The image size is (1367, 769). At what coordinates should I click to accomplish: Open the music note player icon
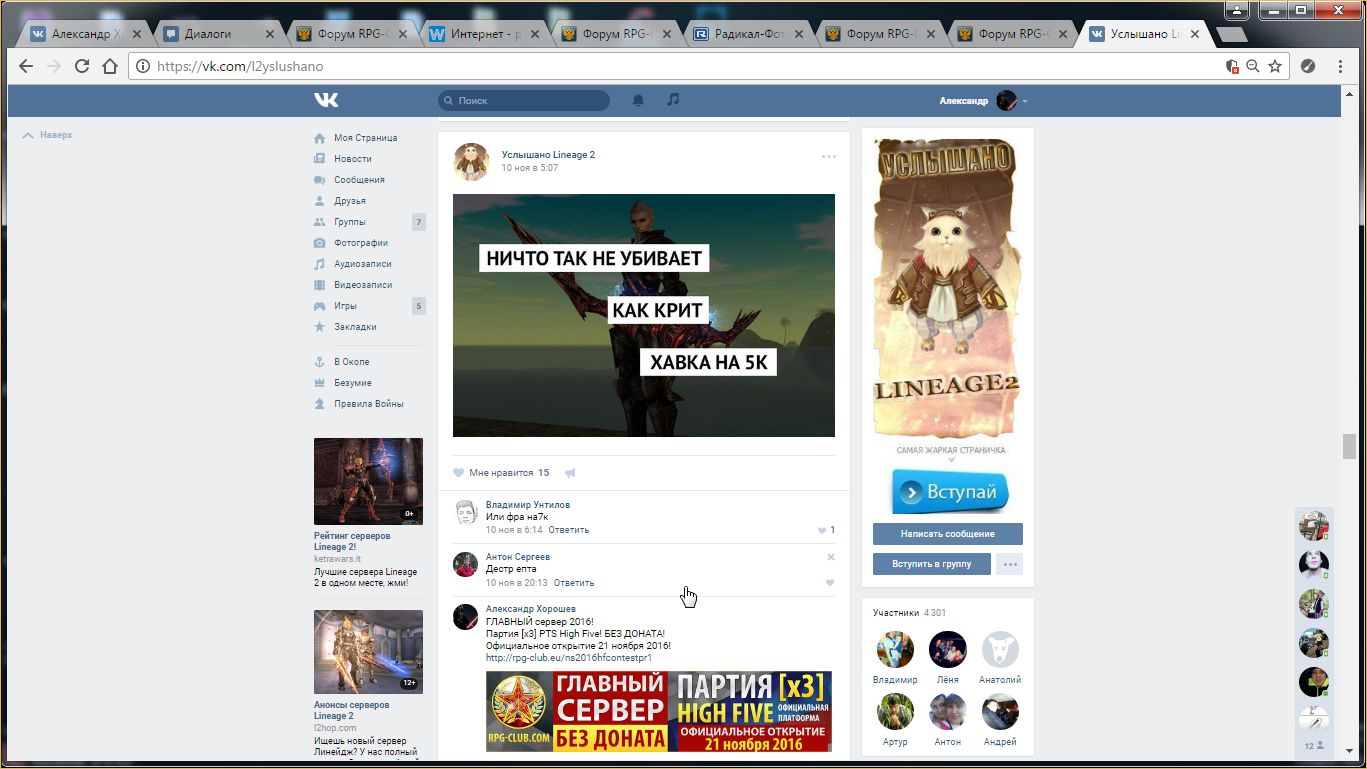673,100
